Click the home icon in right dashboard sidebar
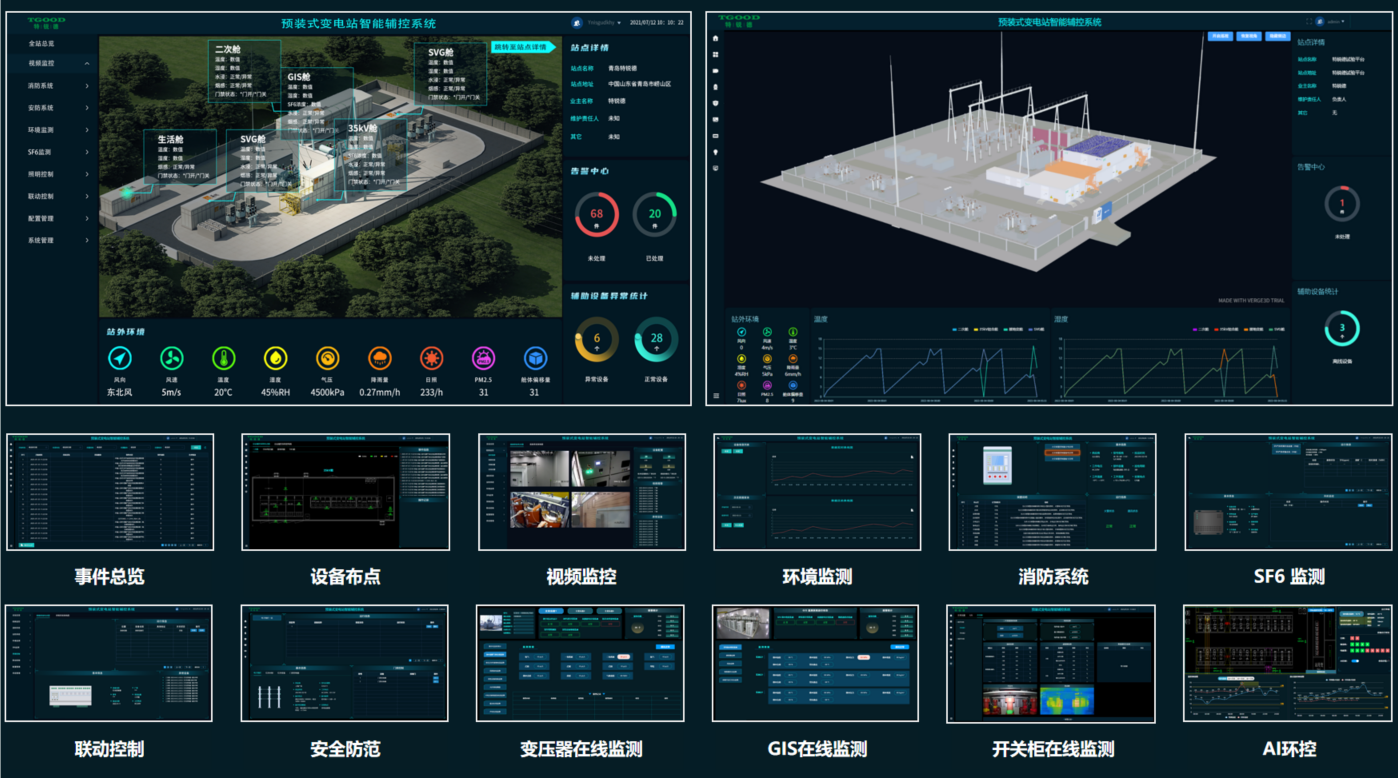Image resolution: width=1398 pixels, height=778 pixels. (x=716, y=39)
